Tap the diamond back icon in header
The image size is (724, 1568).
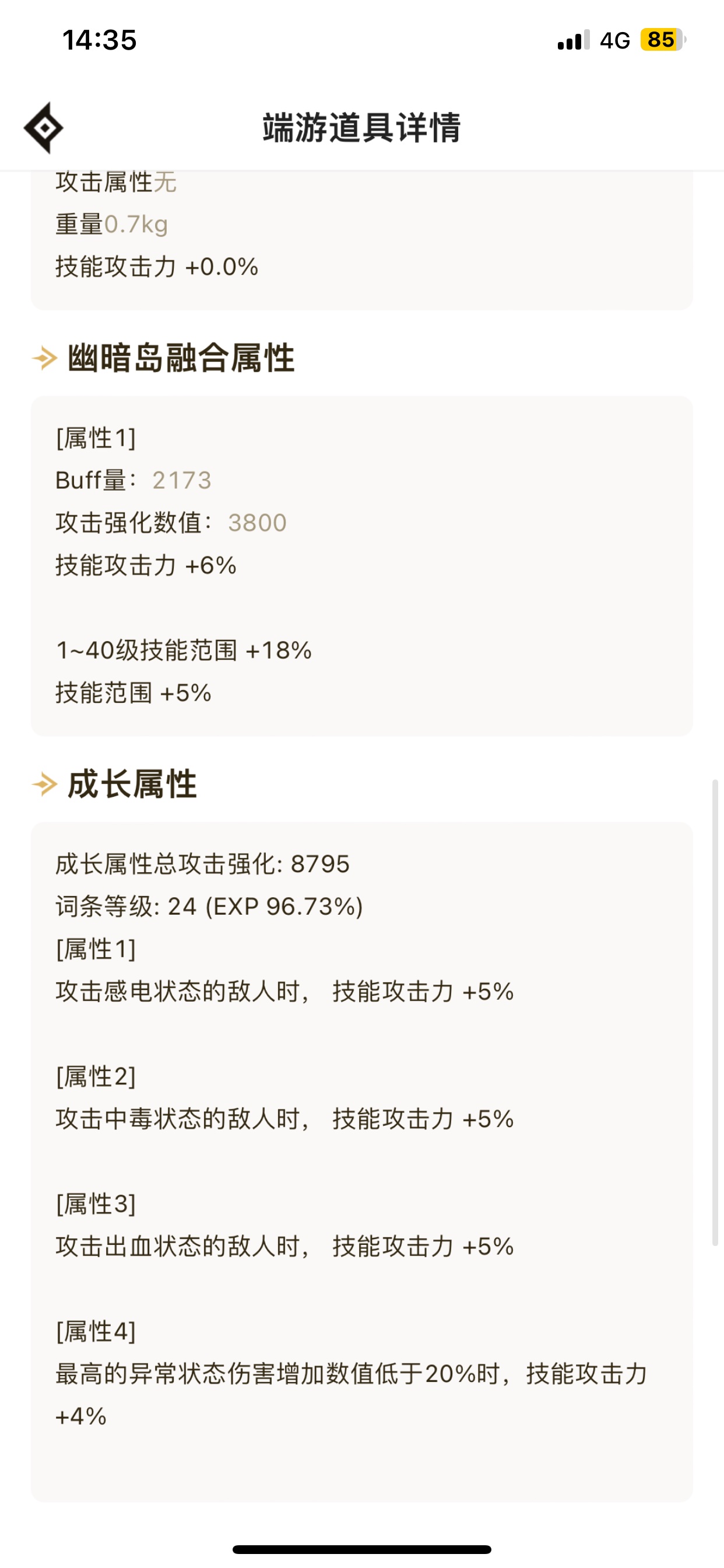click(44, 128)
